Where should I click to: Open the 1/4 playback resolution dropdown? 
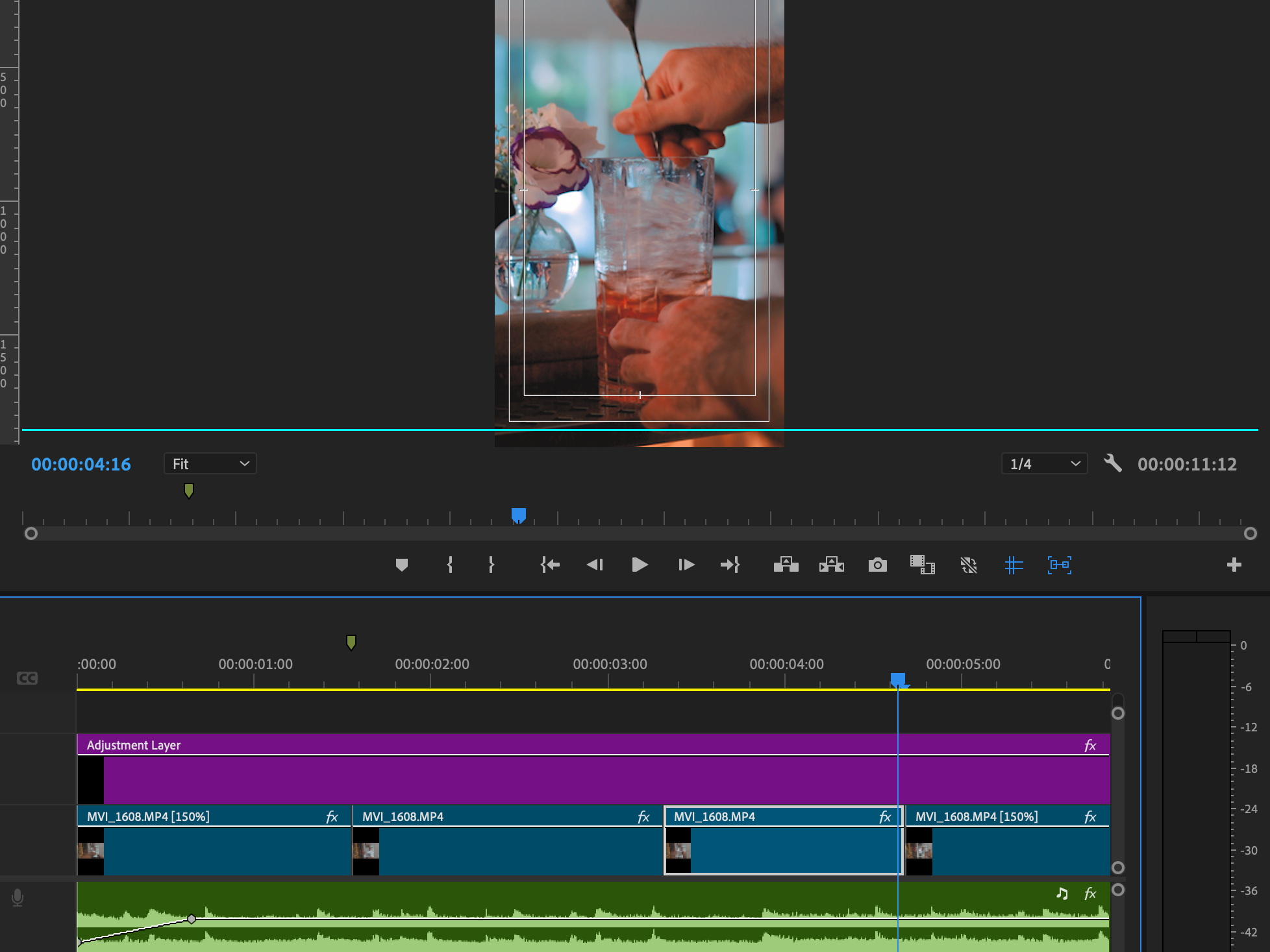click(1045, 464)
